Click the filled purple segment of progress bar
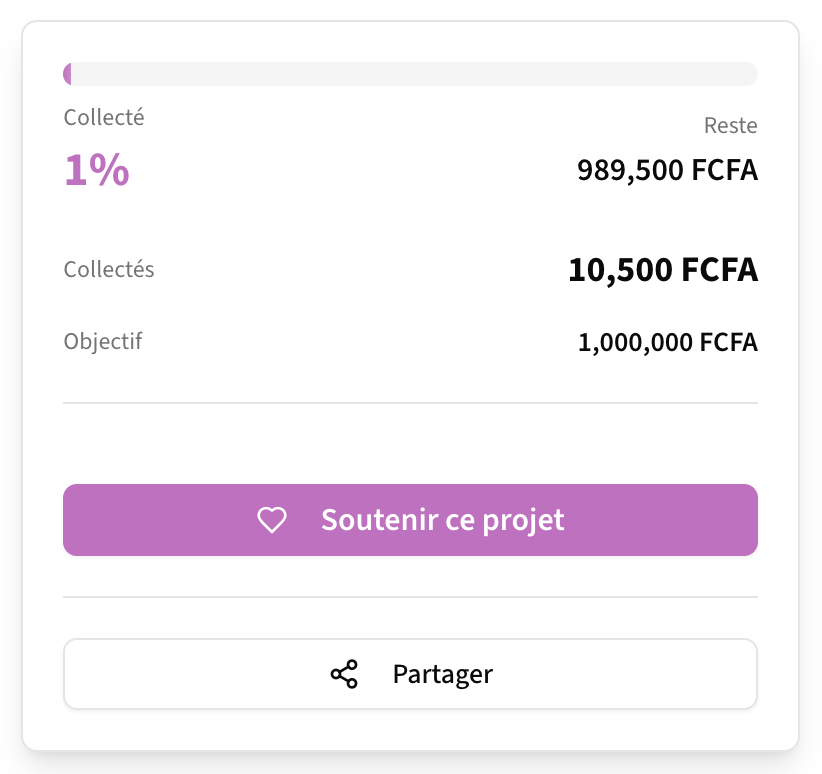Viewport: 822px width, 774px height. pos(68,73)
